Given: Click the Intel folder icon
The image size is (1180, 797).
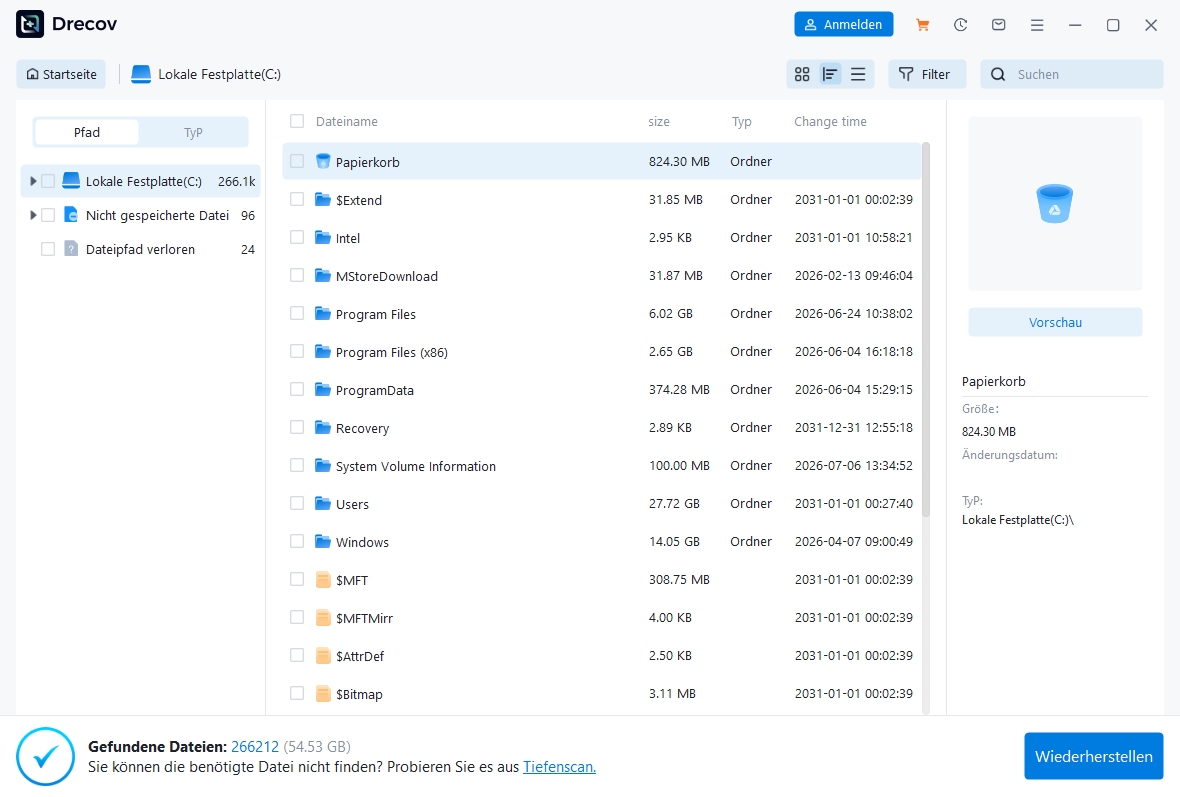Looking at the screenshot, I should click(x=323, y=237).
